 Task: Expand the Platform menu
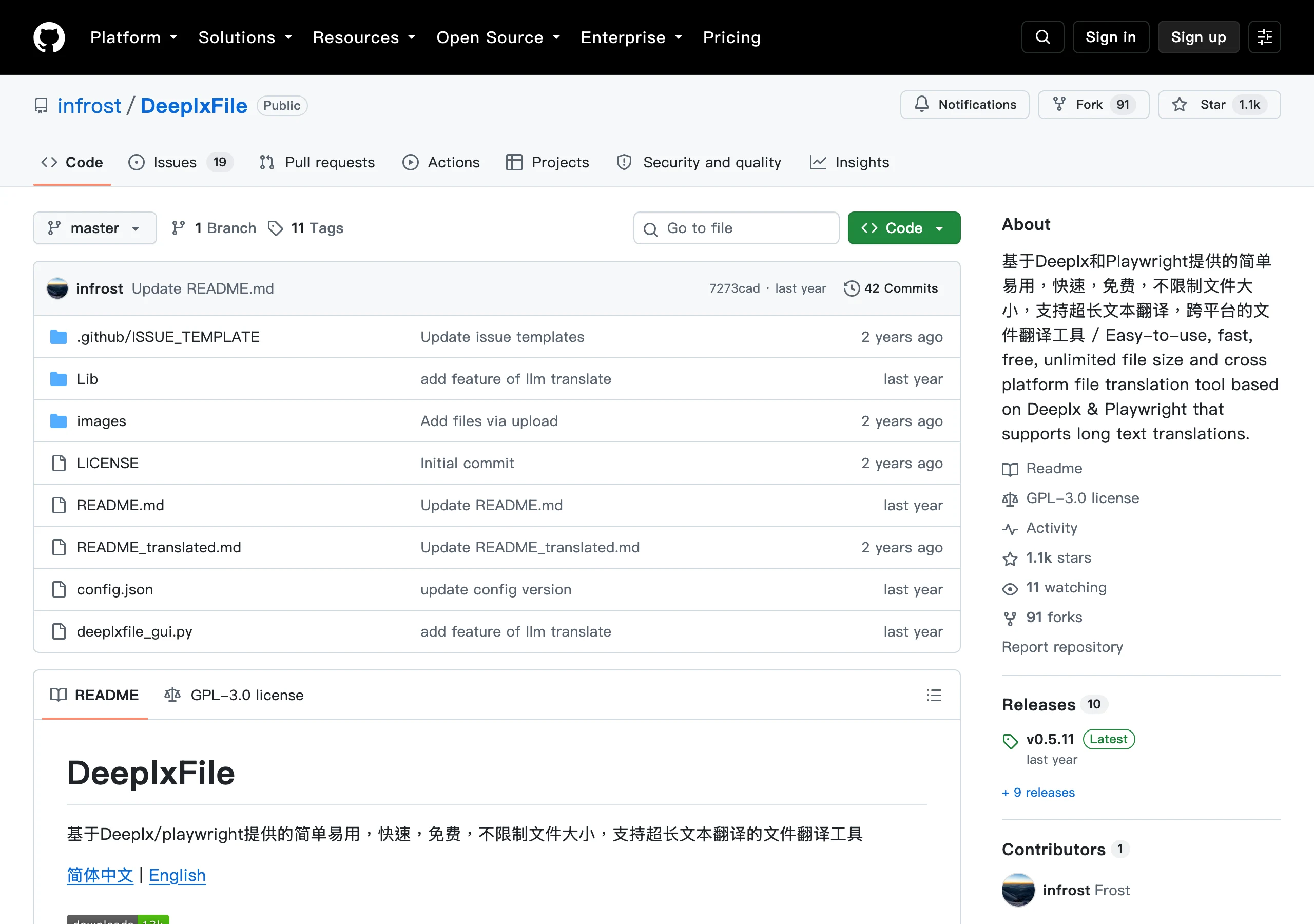pyautogui.click(x=134, y=37)
